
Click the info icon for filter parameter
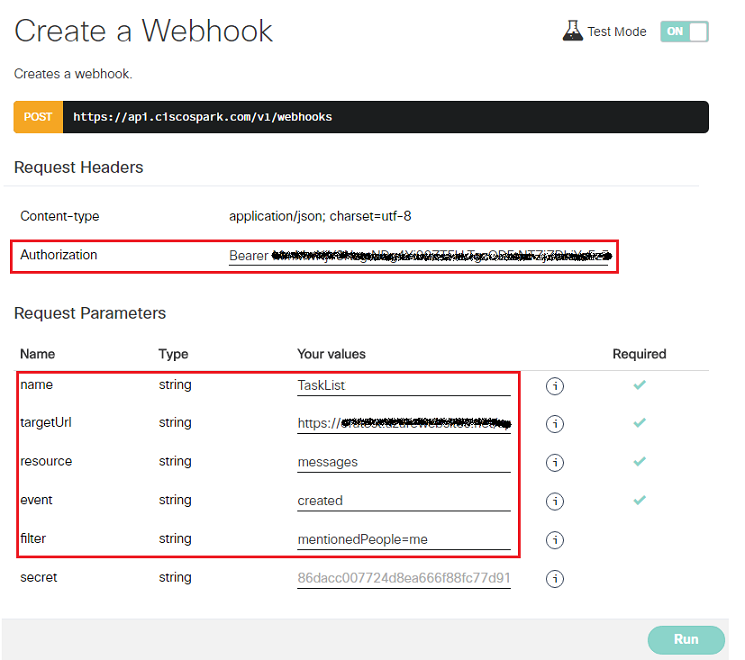click(x=555, y=540)
